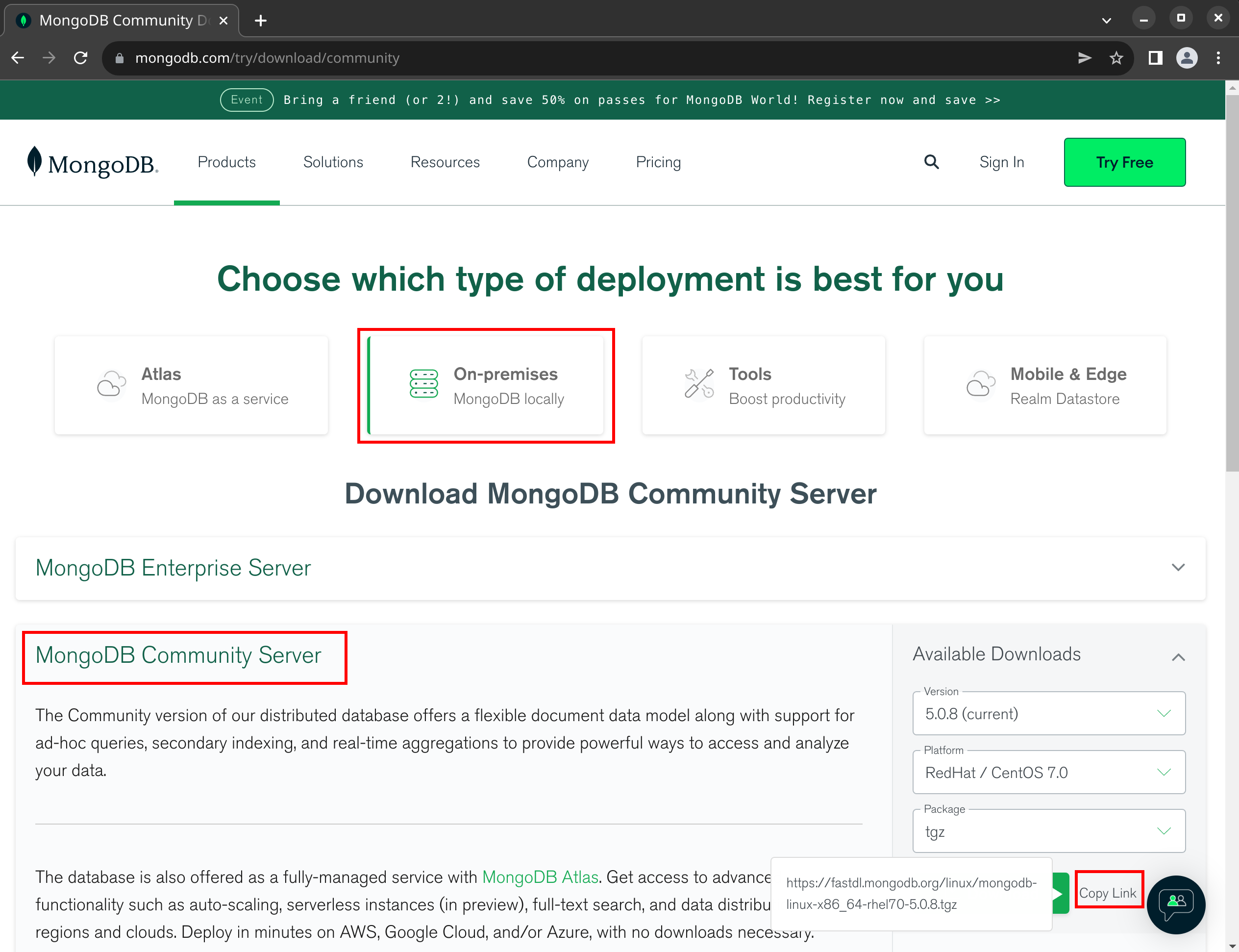Click the Tools wrench icon

(x=699, y=384)
